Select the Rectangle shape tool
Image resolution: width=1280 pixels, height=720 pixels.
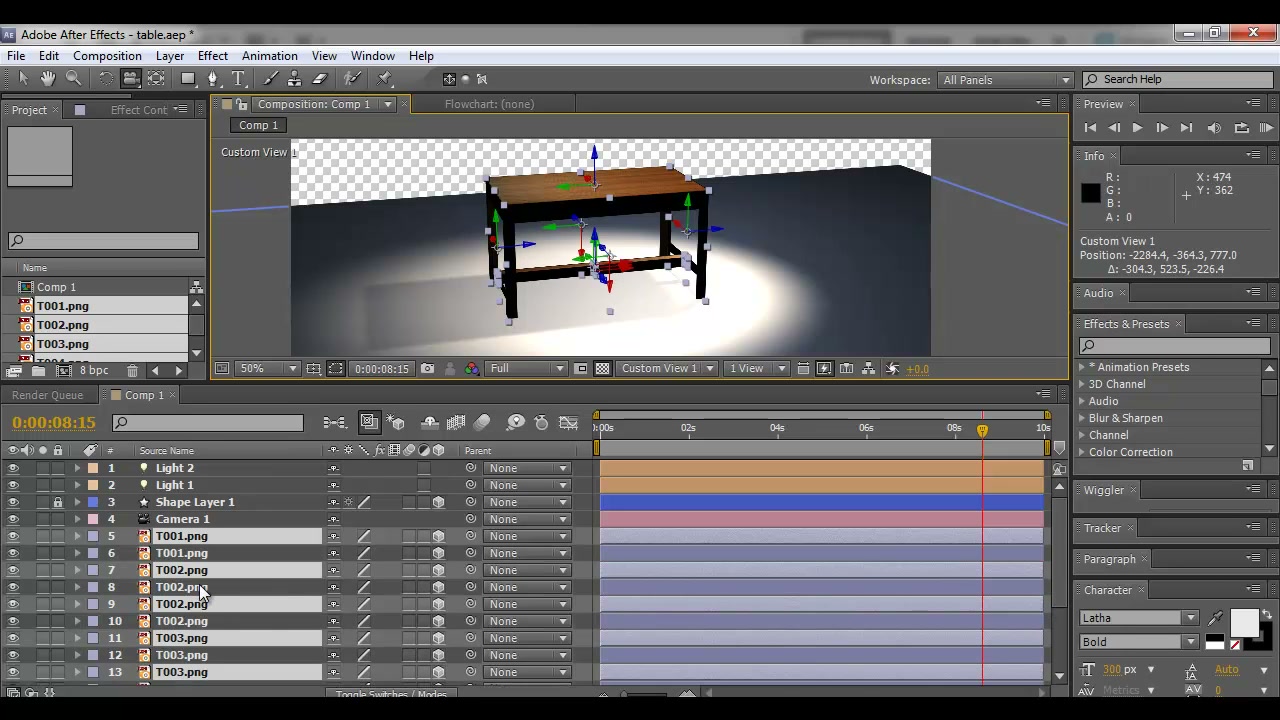click(x=188, y=79)
